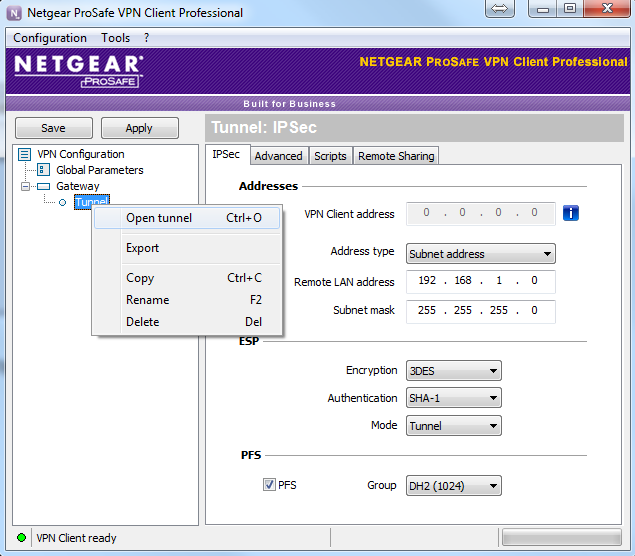Choose Copy from context menu

click(x=187, y=278)
